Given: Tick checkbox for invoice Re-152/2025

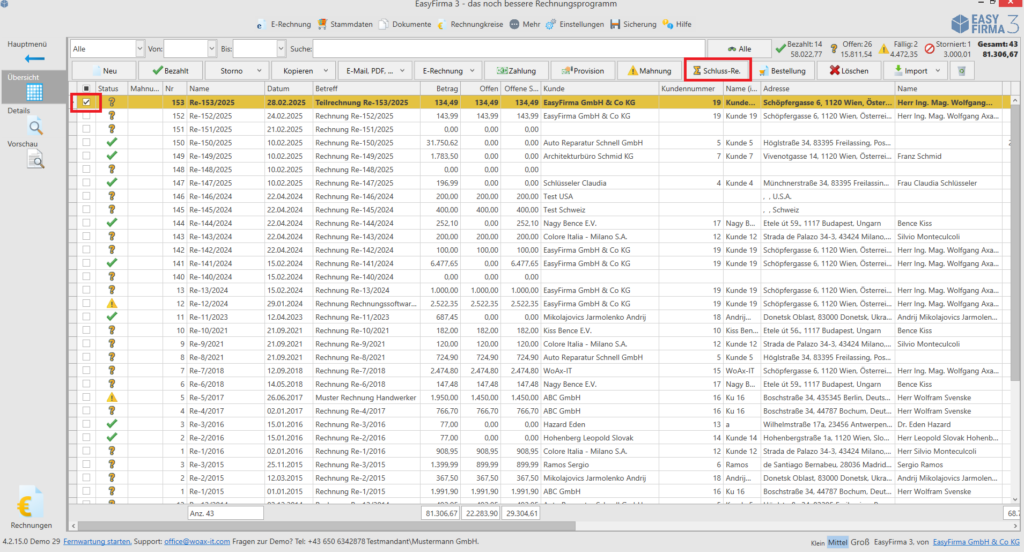Looking at the screenshot, I should tap(86, 116).
